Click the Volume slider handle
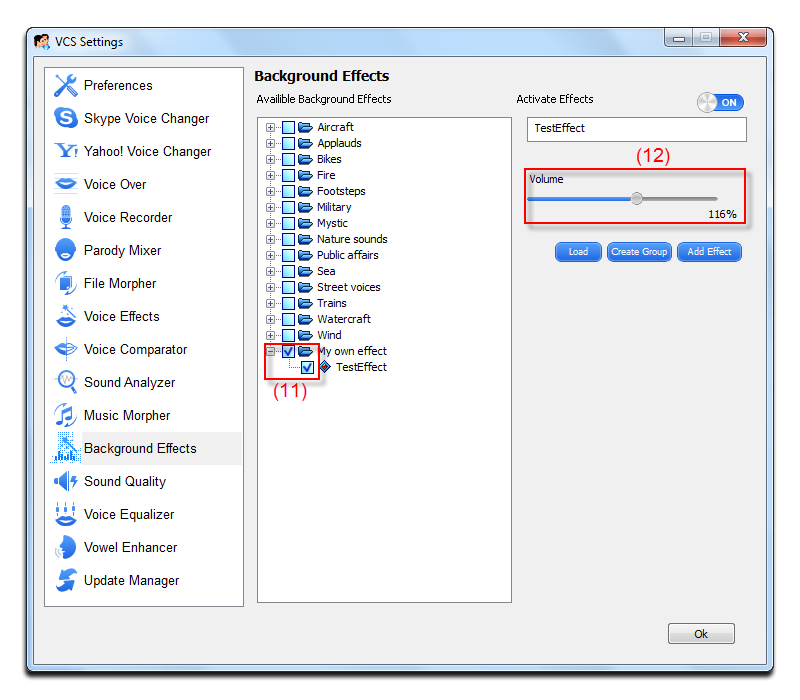Screen dimensions: 800x700 pos(637,198)
